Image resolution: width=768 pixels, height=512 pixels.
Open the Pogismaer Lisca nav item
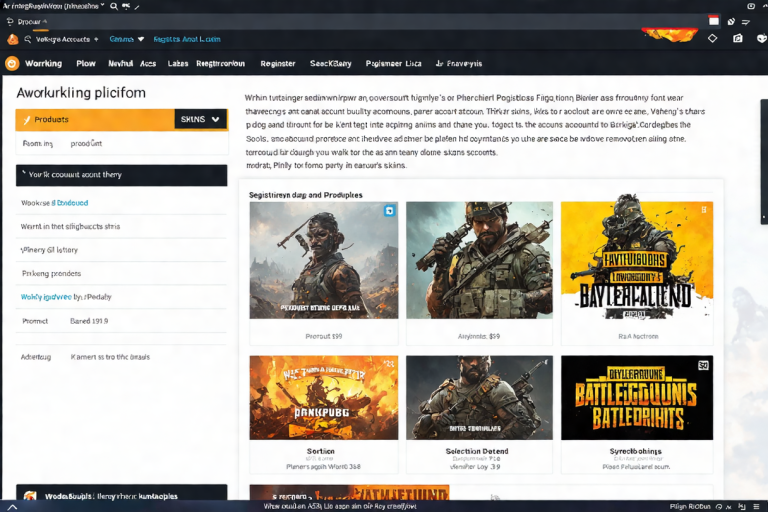(x=393, y=63)
